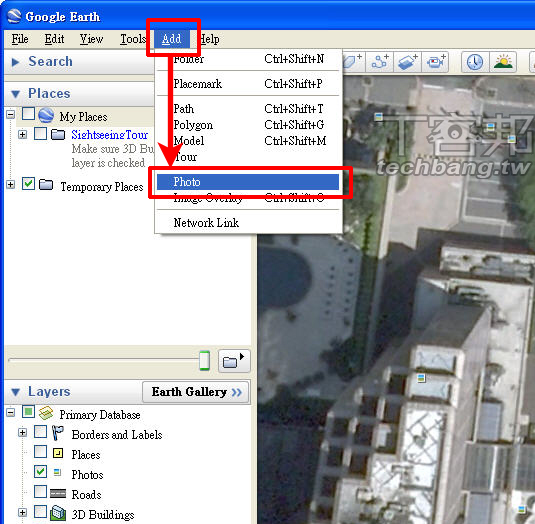Click the add folder icon below Places

pos(234,361)
